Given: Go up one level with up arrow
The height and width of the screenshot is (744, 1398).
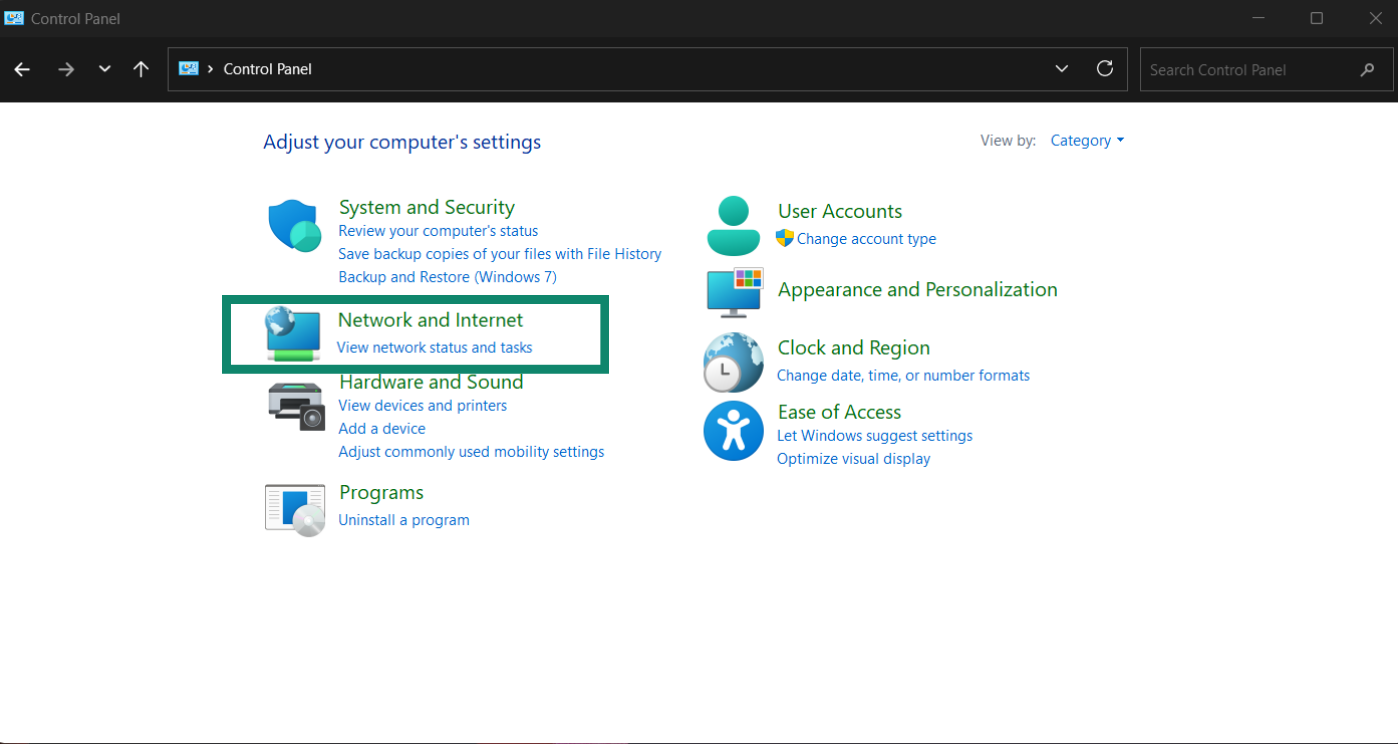Looking at the screenshot, I should pos(141,69).
